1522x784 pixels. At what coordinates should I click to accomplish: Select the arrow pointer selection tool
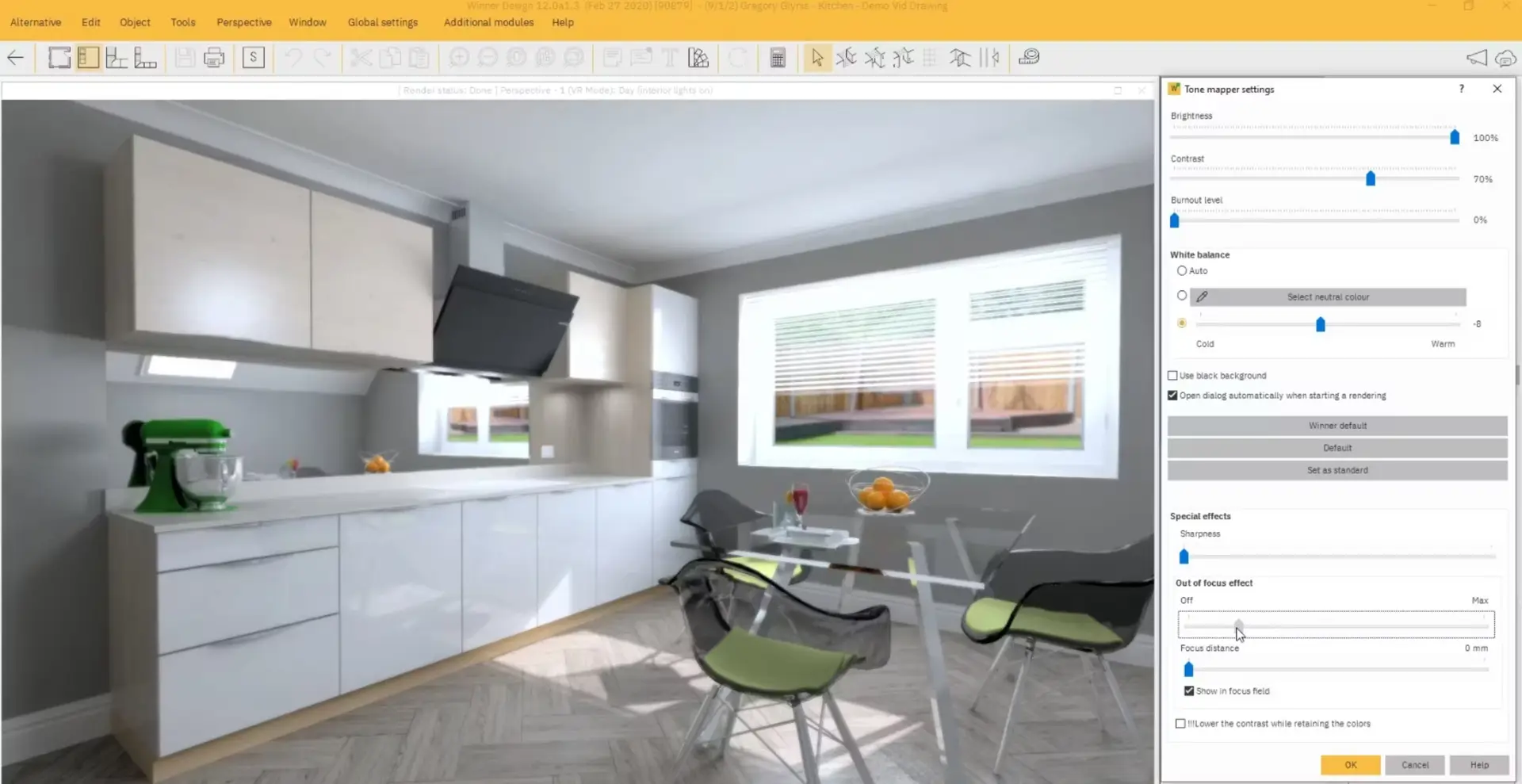pos(817,58)
